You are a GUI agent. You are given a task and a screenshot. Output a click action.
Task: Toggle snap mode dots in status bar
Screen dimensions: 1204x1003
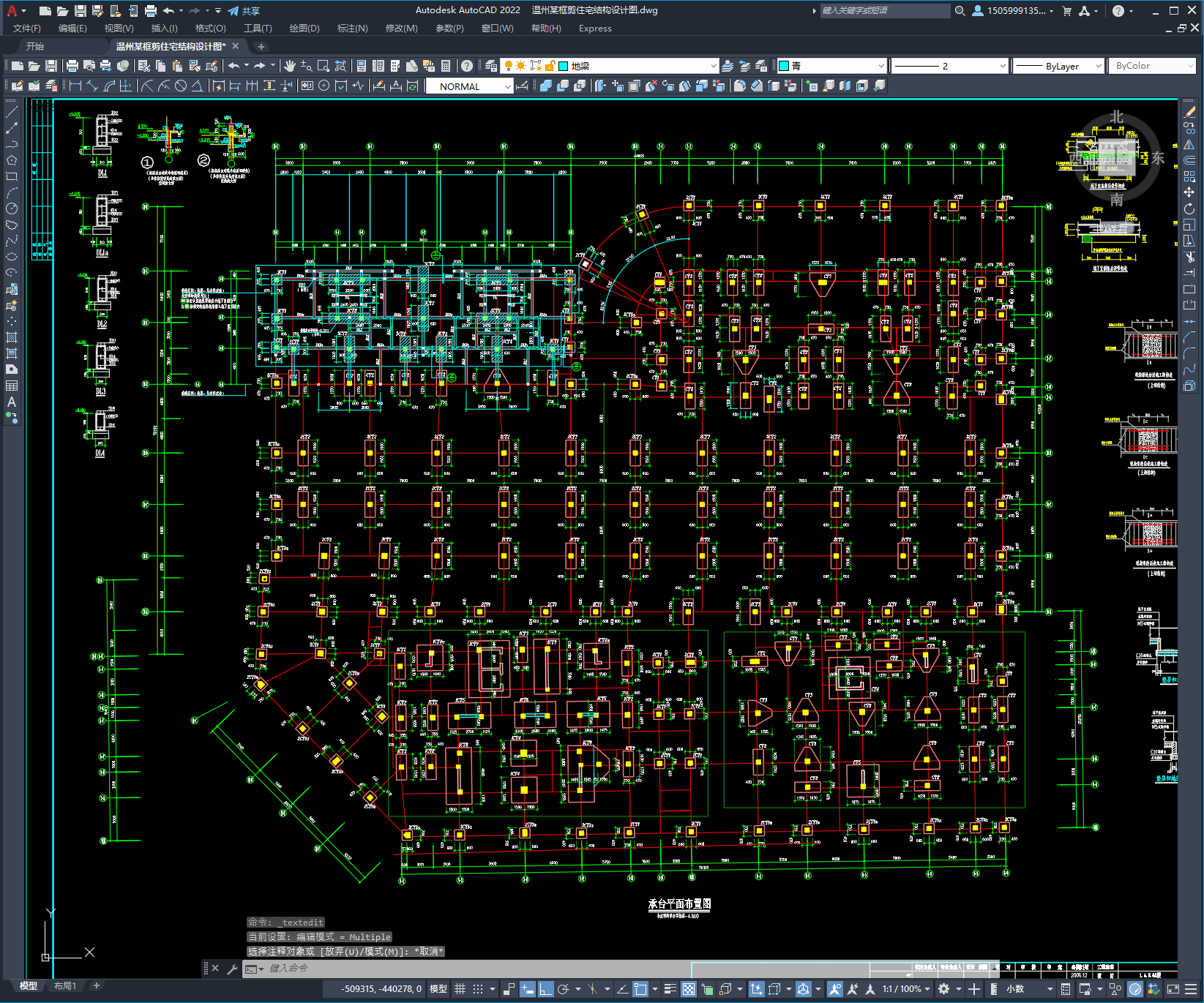[x=478, y=989]
